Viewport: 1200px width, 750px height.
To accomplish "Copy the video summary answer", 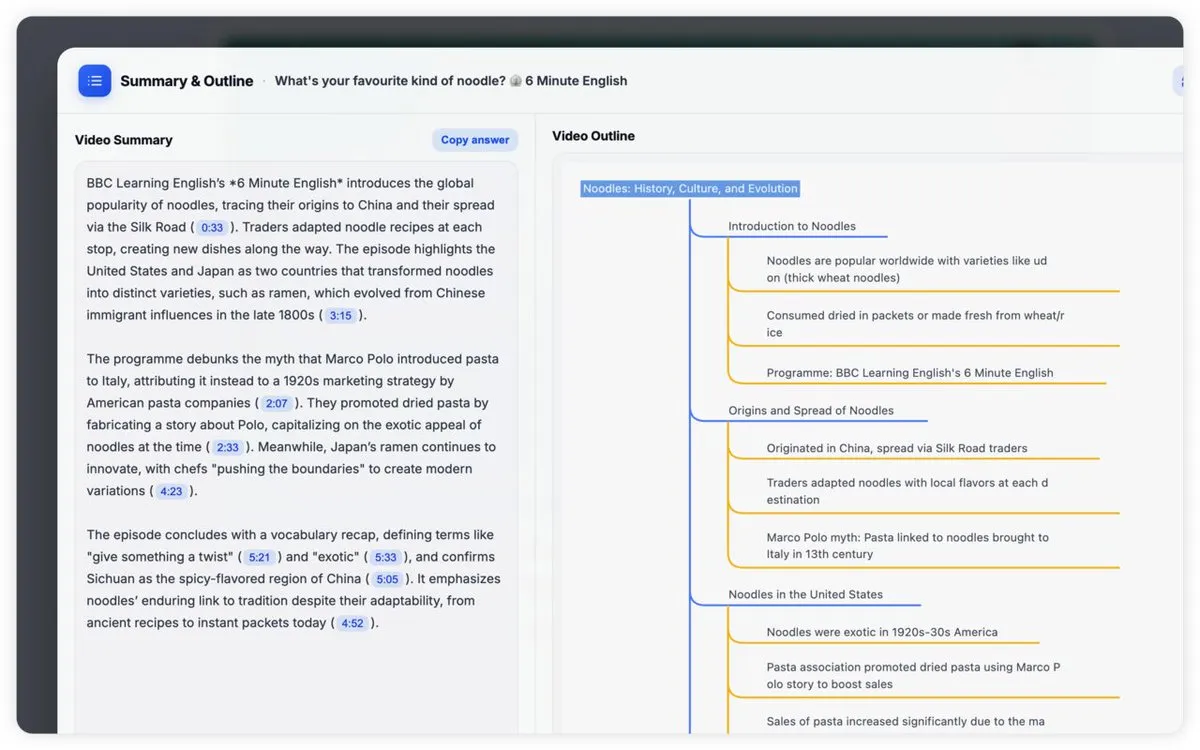I will (x=475, y=140).
